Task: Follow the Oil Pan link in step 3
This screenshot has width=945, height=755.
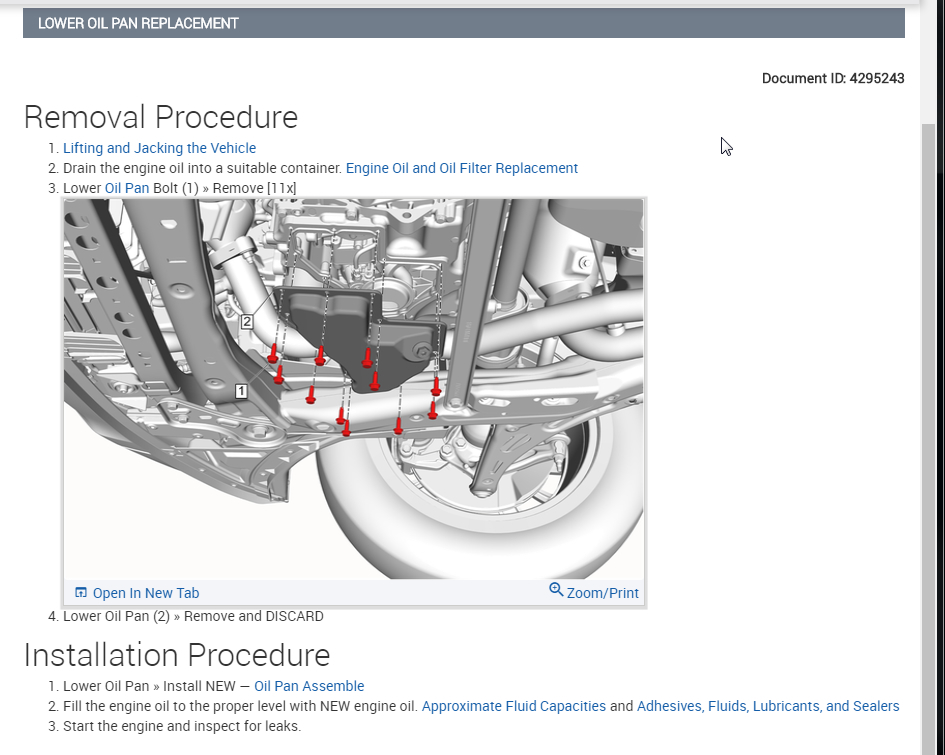Action: click(127, 188)
